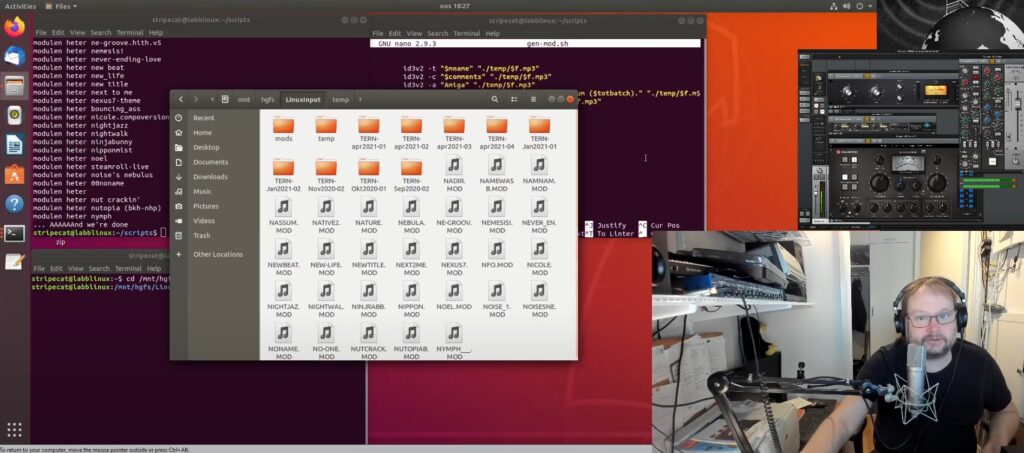
Task: Open the Files hamburger menu
Action: pos(534,99)
